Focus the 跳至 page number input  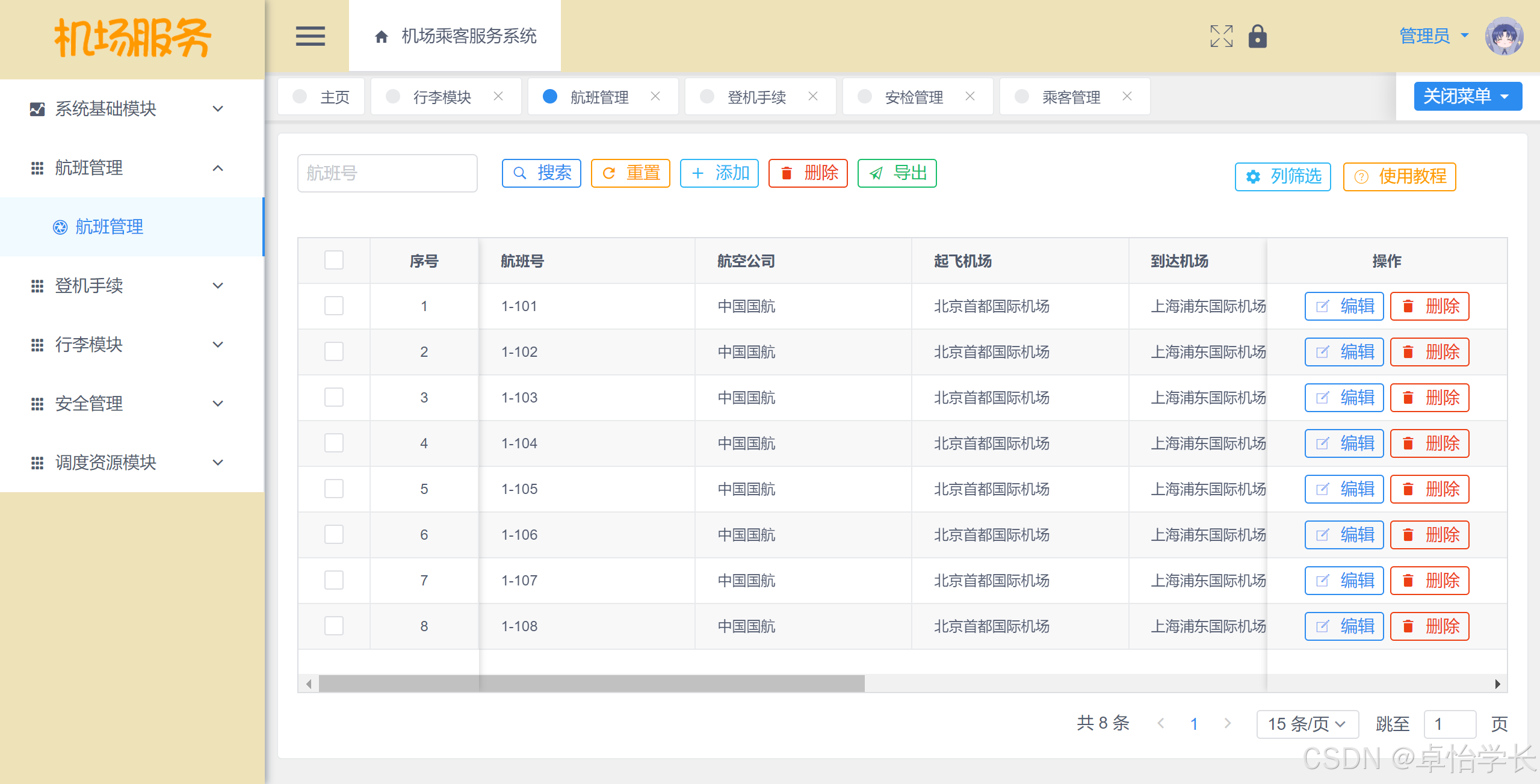pos(1450,724)
